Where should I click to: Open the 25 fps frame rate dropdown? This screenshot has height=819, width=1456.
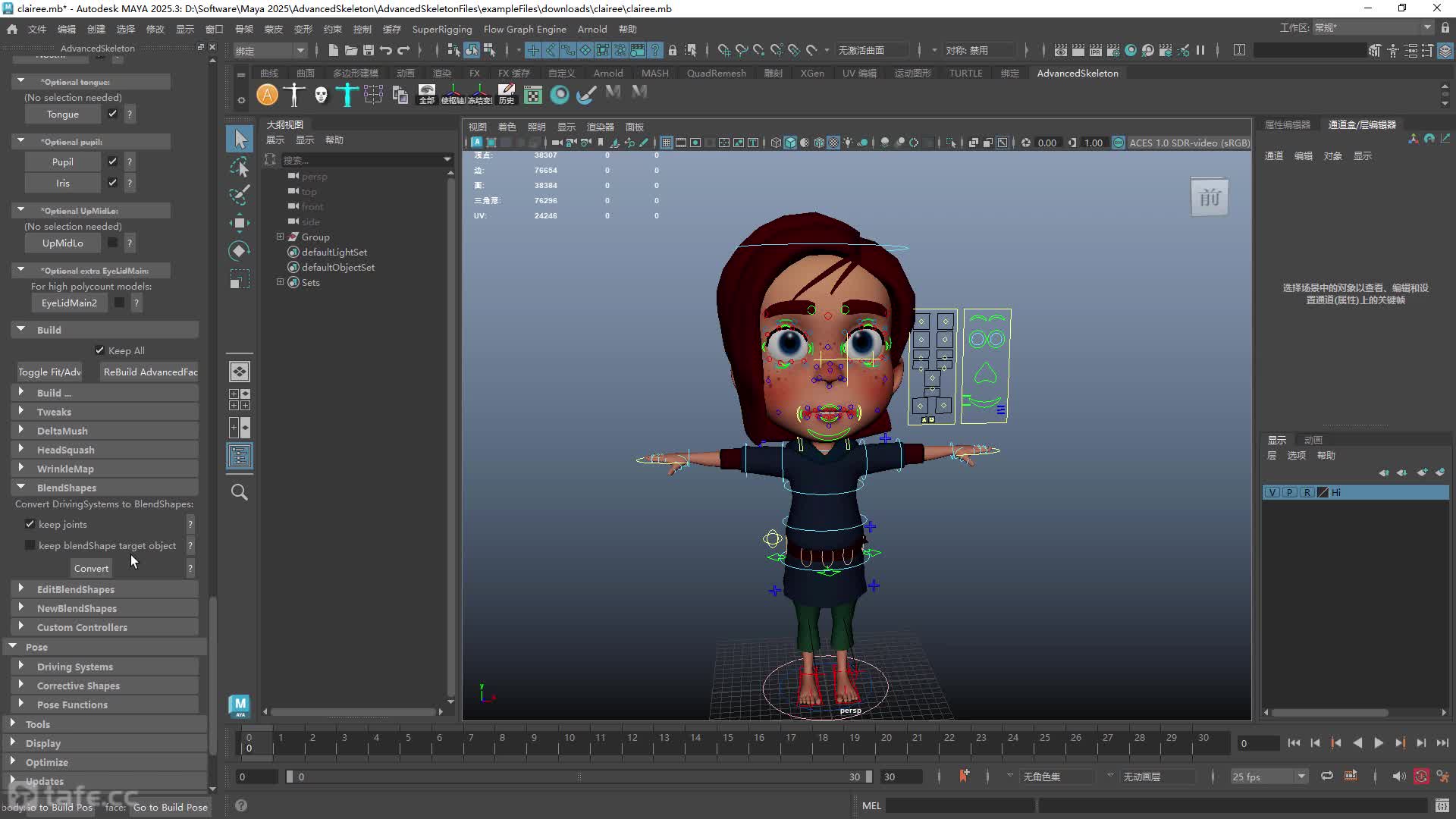[x=1269, y=777]
